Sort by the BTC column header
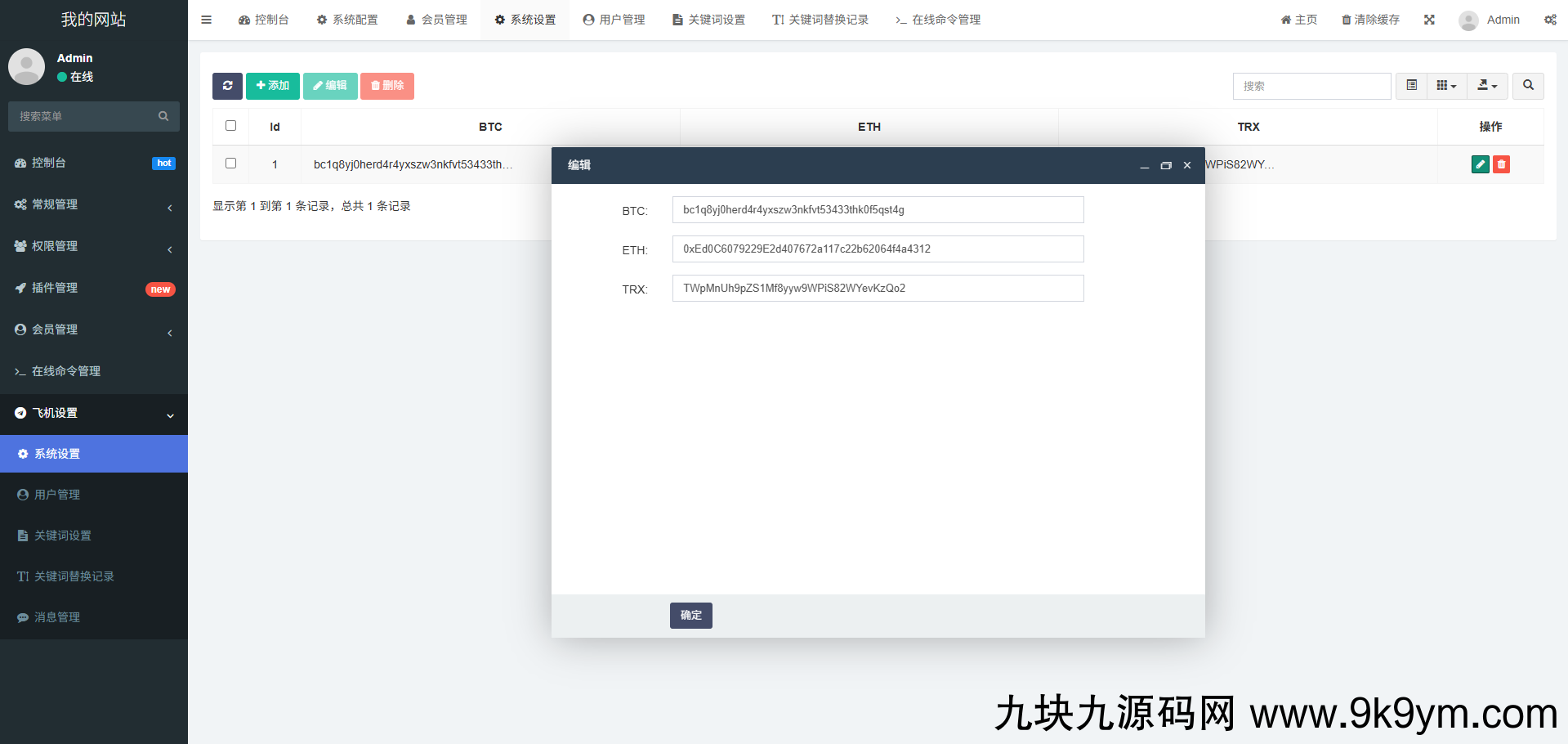This screenshot has width=1568, height=744. click(x=490, y=127)
